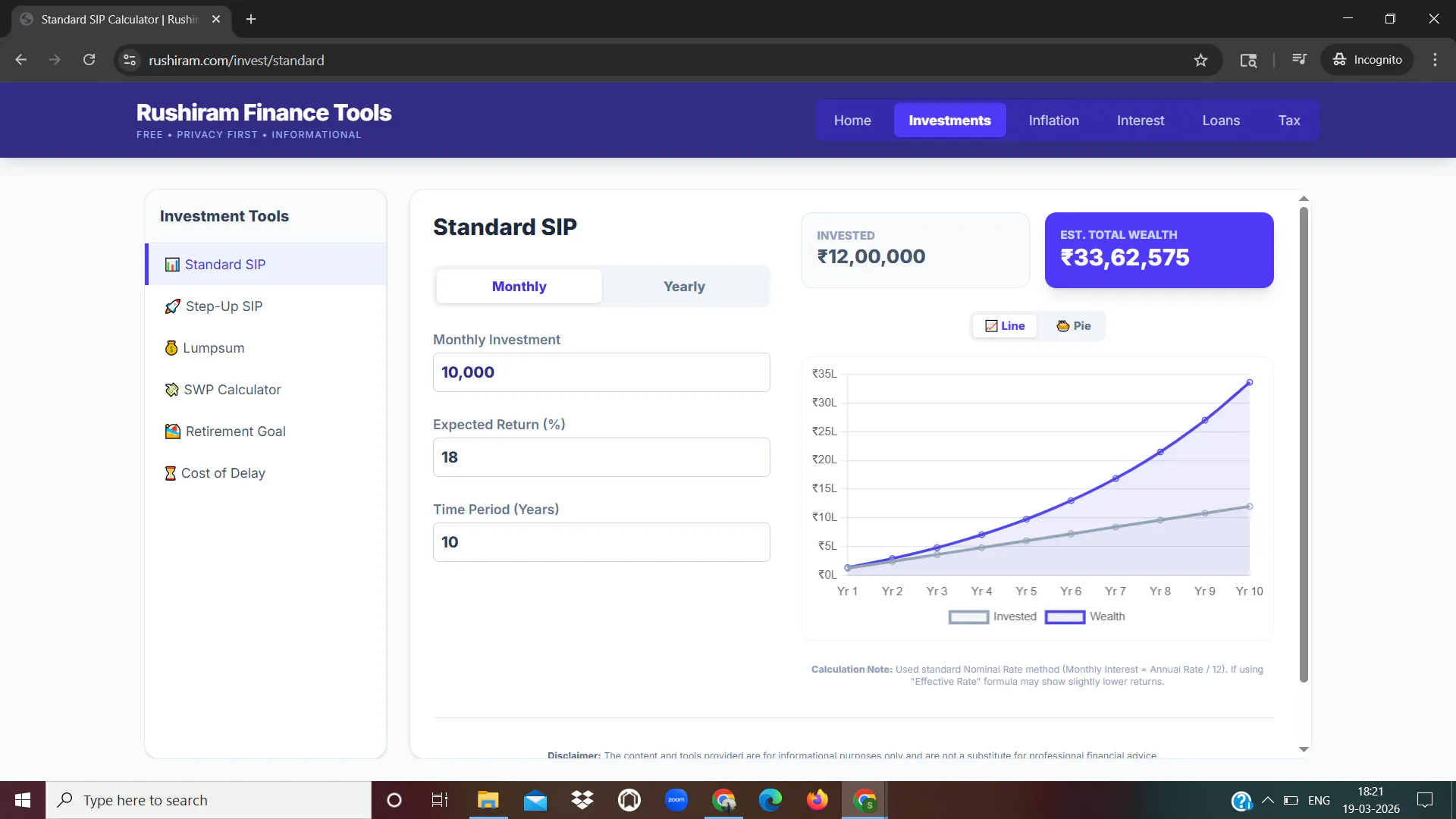Click the panel scrollbar down arrow
Screen dimensions: 1456x819
coord(1304,749)
